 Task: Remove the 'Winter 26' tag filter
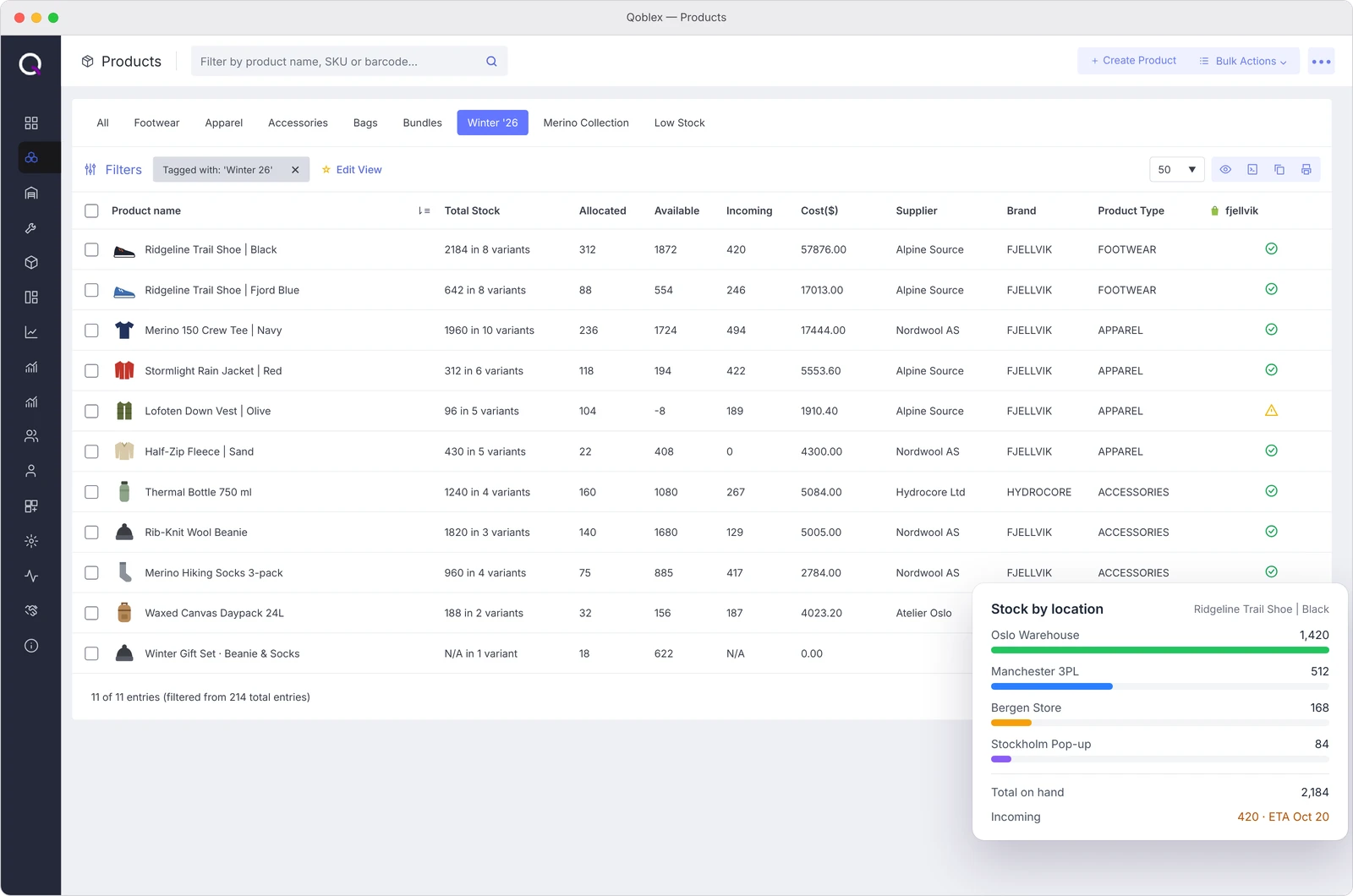coord(295,170)
